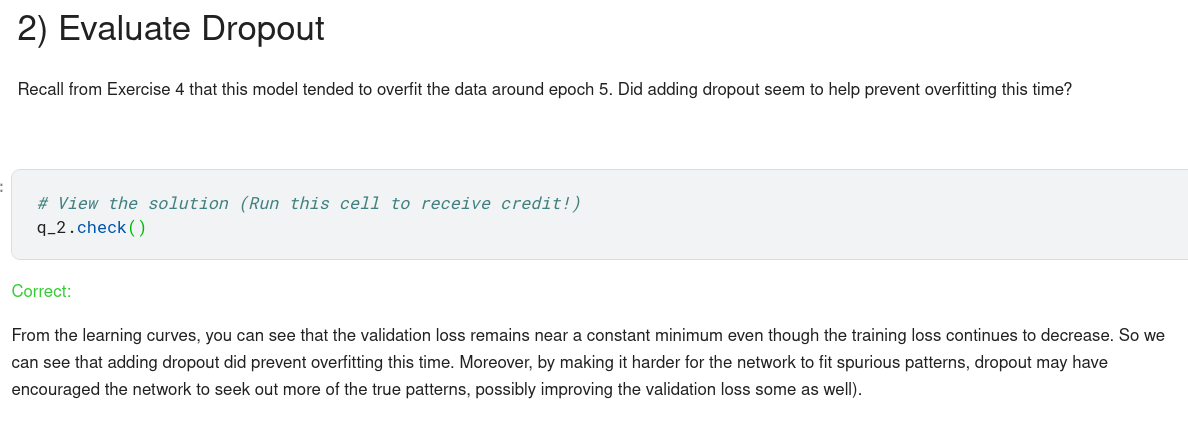Click the output line starting "encouraged the network"

435,389
